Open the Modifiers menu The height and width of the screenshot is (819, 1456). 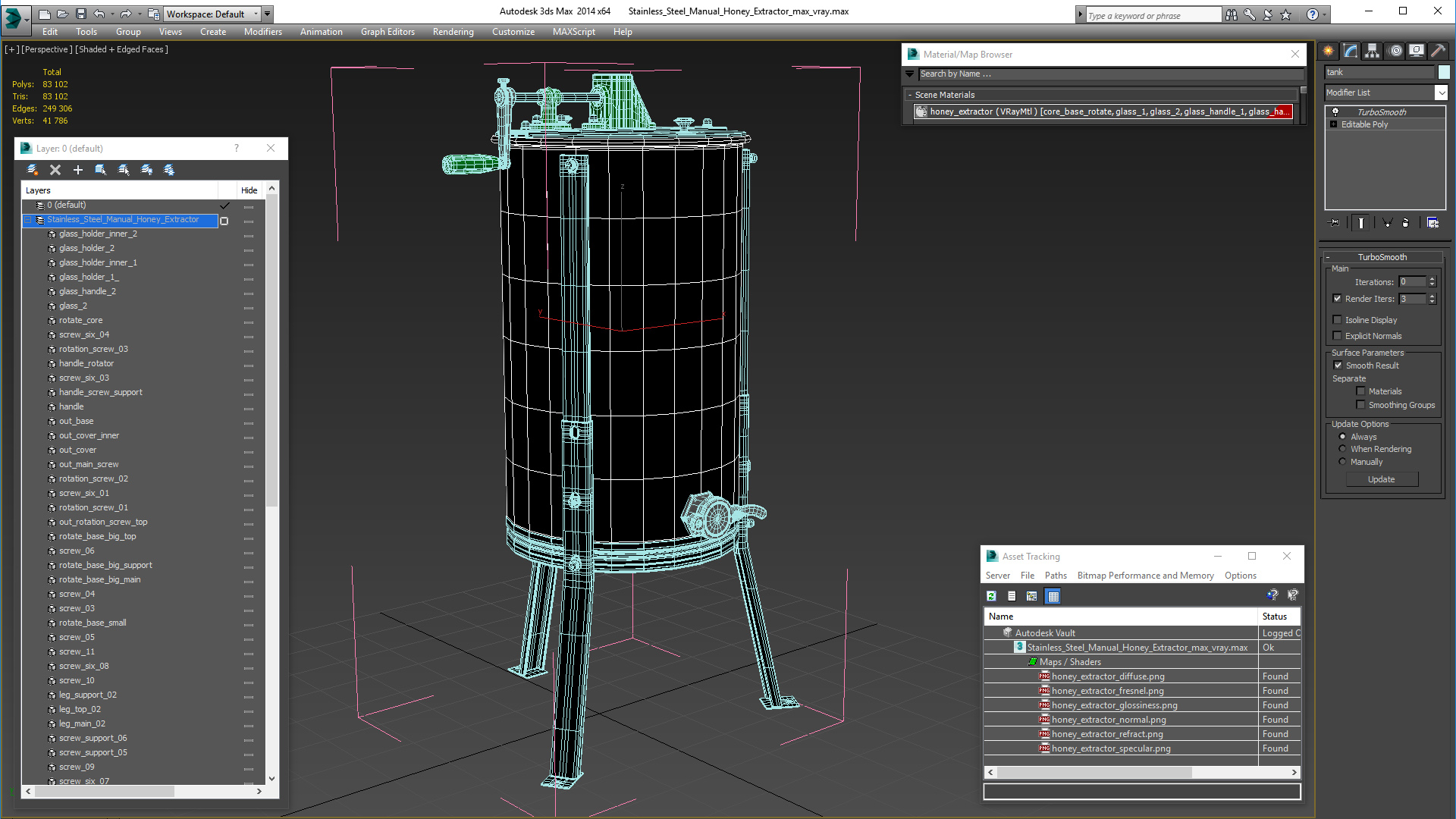pos(262,32)
